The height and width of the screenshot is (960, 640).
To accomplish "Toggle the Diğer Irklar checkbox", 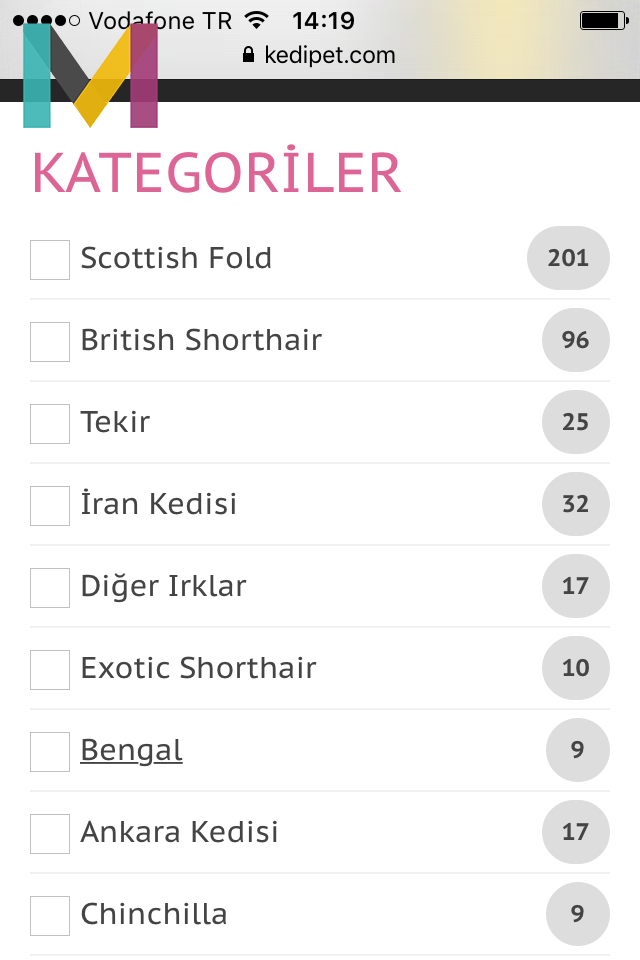I will point(50,587).
